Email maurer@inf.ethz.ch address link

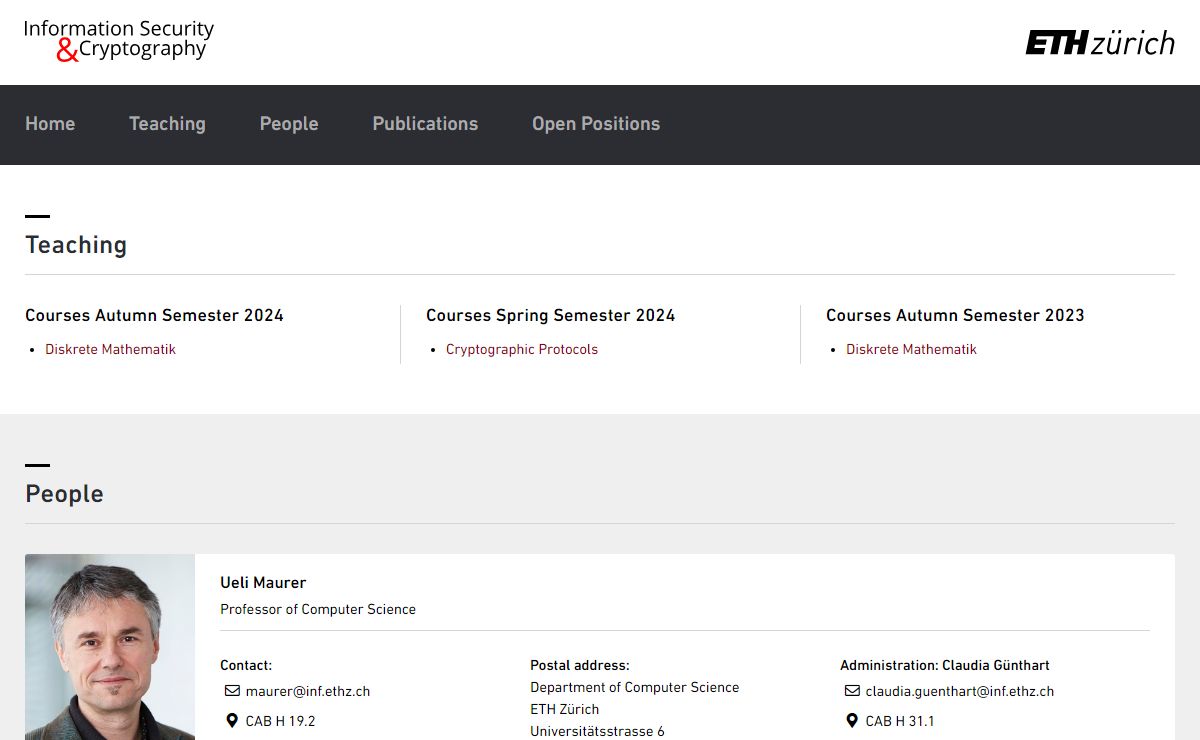pyautogui.click(x=308, y=691)
